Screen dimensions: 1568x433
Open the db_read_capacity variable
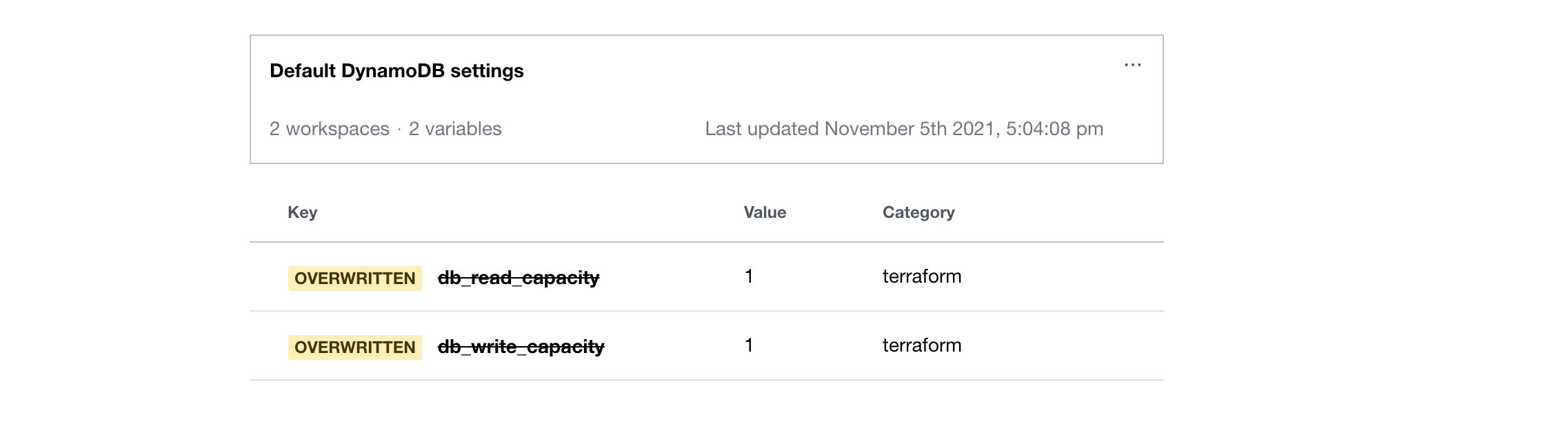(520, 276)
